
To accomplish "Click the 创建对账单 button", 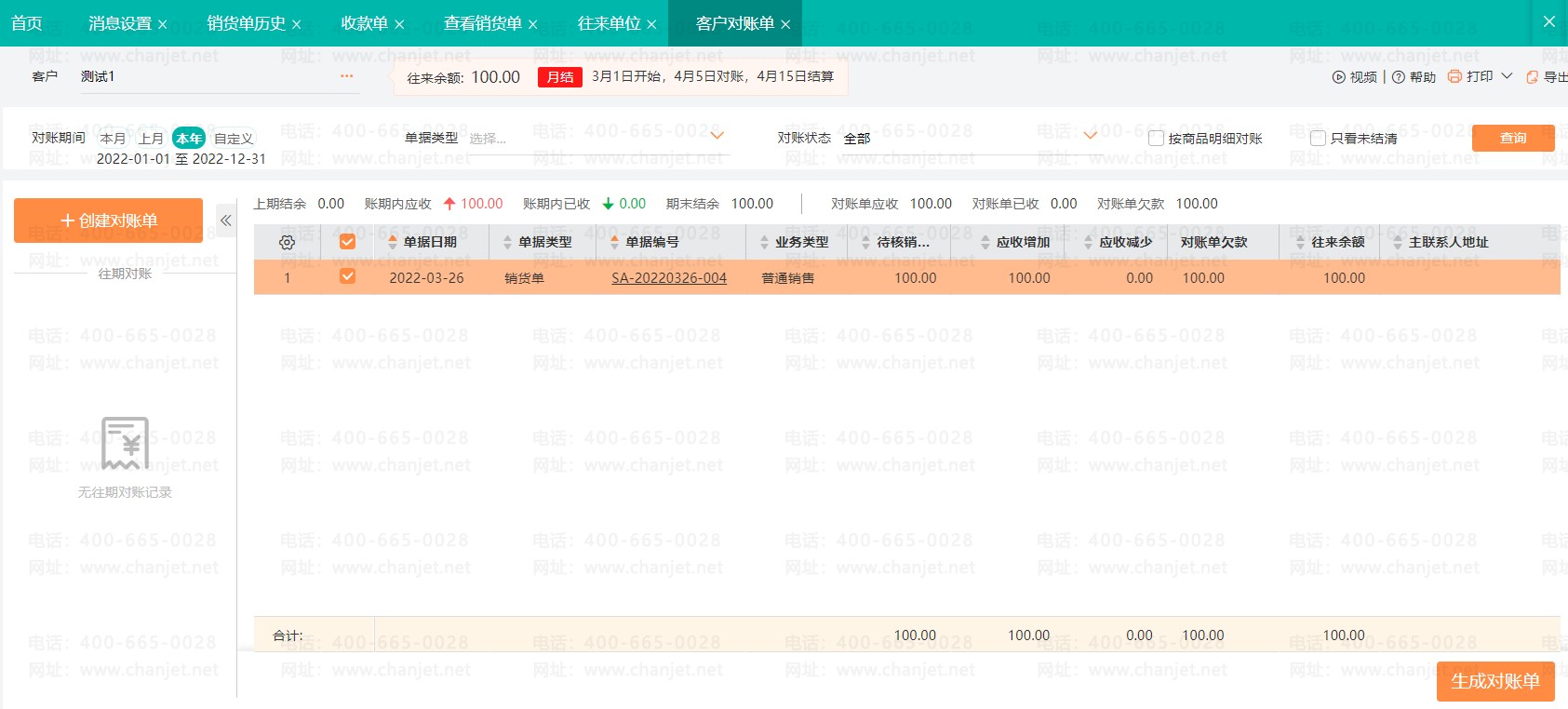I will click(108, 221).
